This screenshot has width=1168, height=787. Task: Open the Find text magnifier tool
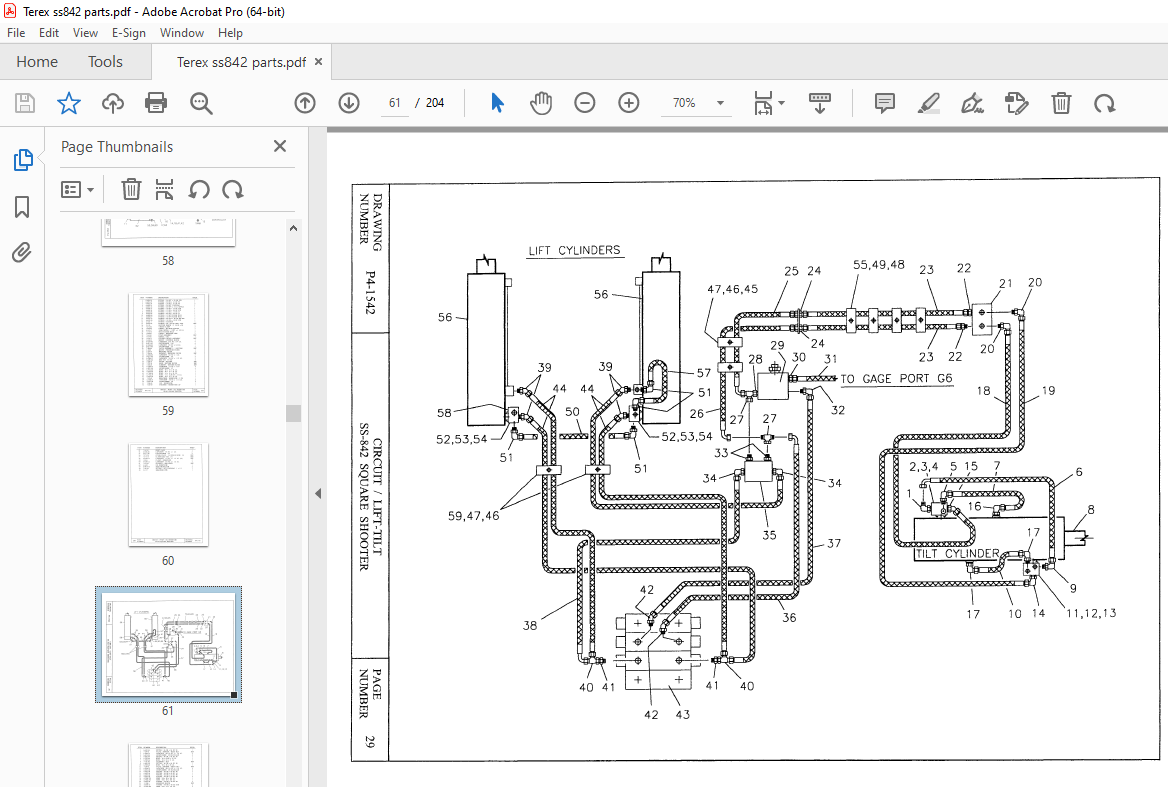click(x=201, y=103)
